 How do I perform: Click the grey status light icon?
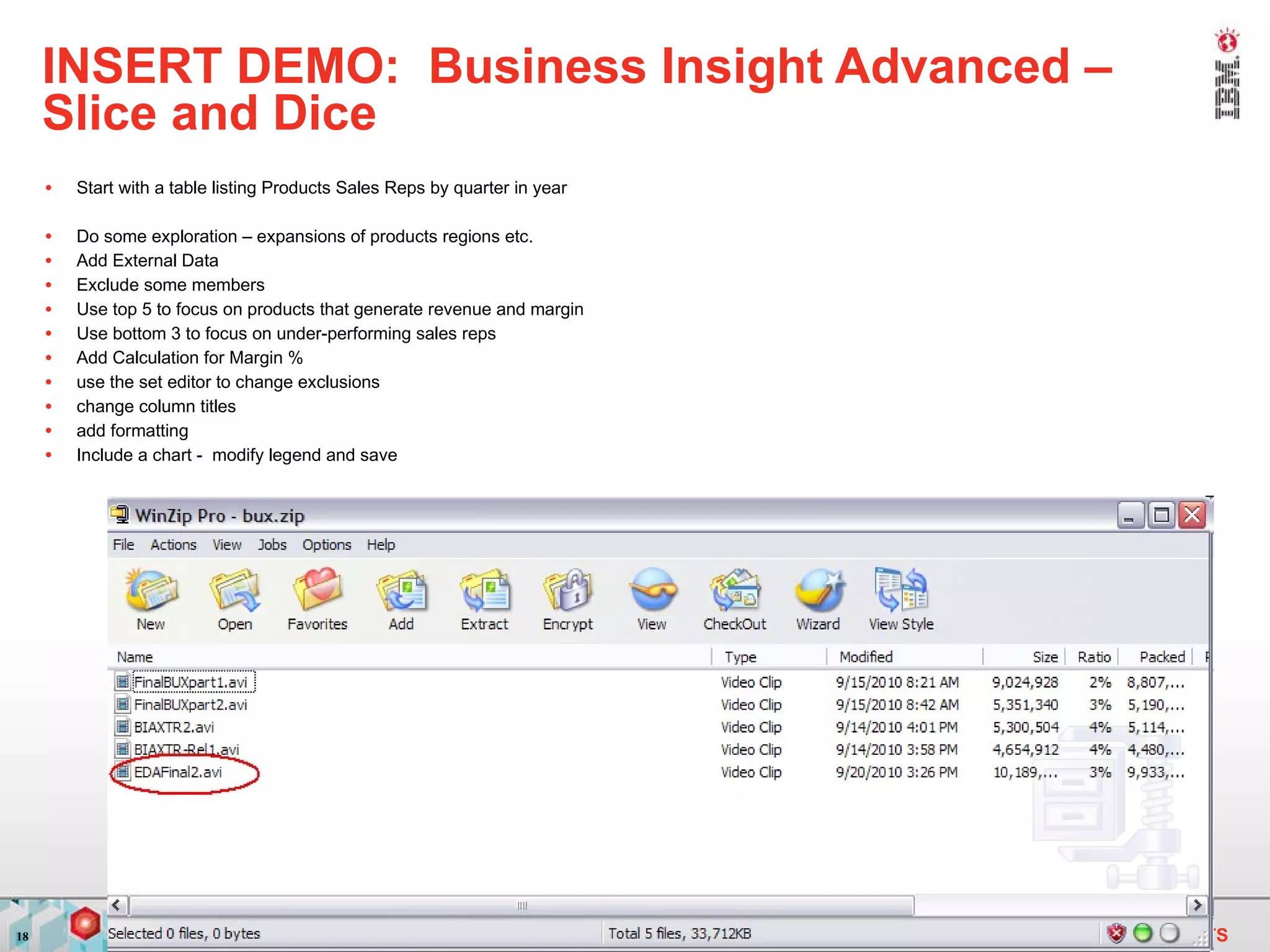coord(1169,933)
